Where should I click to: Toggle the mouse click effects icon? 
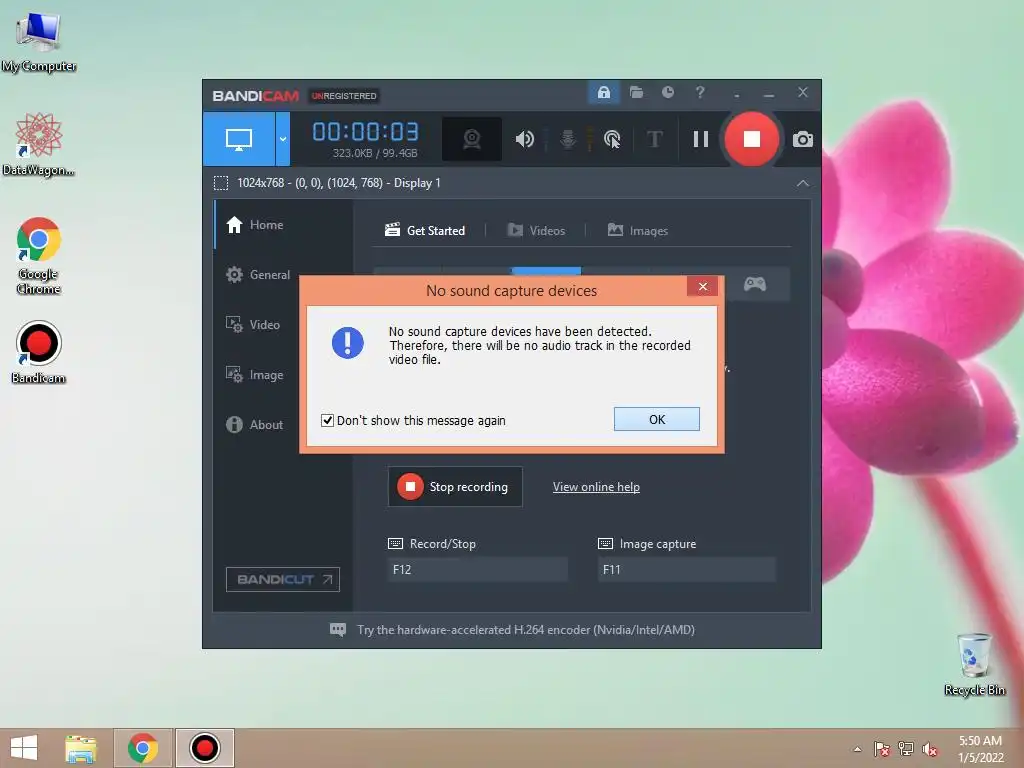[612, 138]
